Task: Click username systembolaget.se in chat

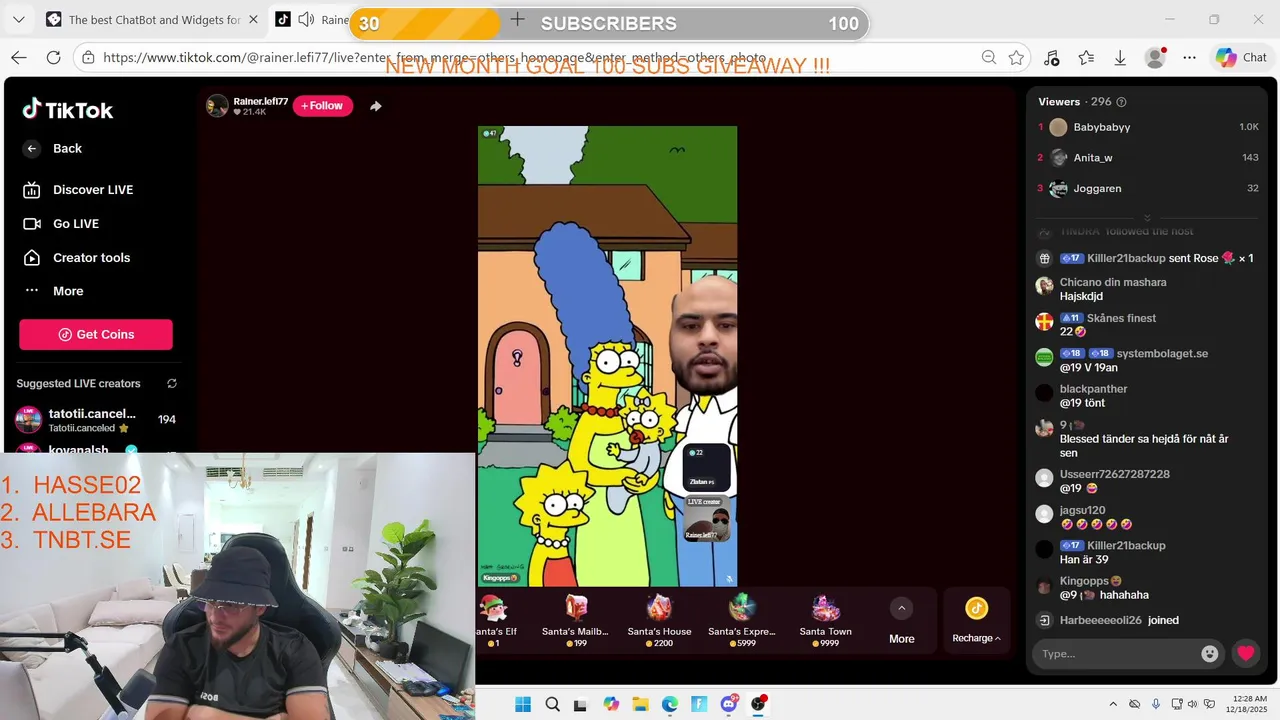Action: coord(1162,354)
